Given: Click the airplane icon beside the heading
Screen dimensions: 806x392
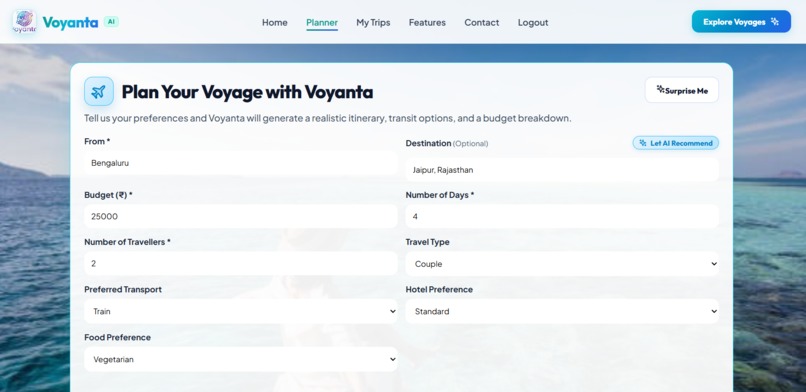Looking at the screenshot, I should [x=99, y=91].
